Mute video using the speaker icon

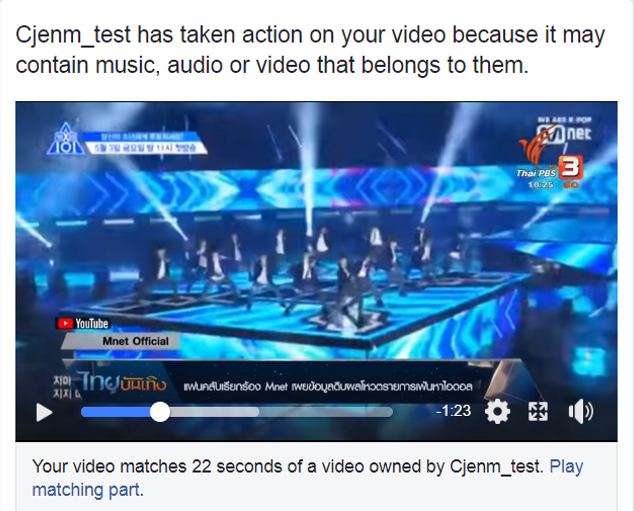point(581,412)
